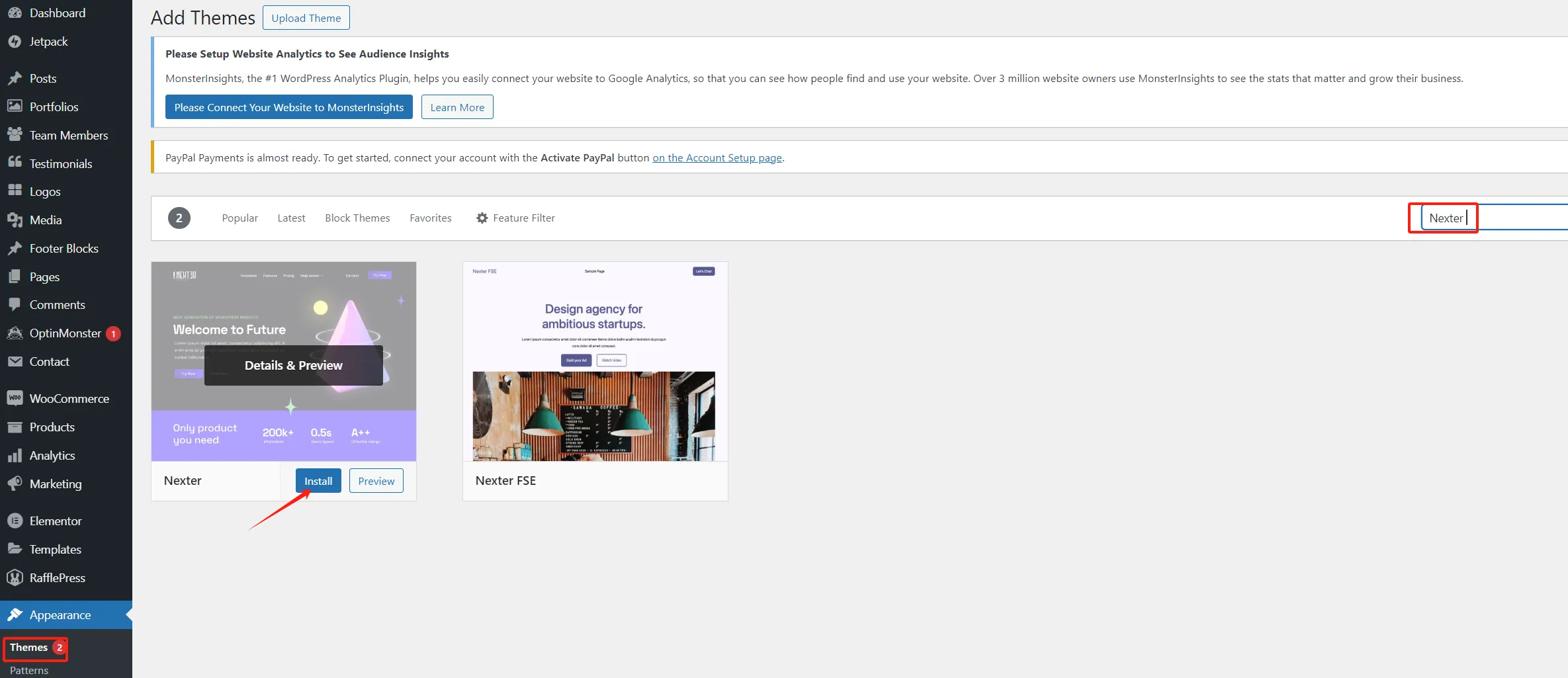
Task: Go to Themes submenu under Appearance
Action: point(28,647)
